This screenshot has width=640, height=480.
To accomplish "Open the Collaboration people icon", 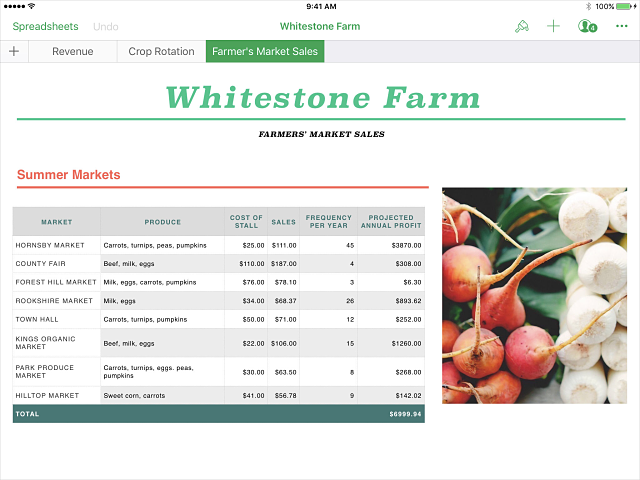I will (x=587, y=27).
